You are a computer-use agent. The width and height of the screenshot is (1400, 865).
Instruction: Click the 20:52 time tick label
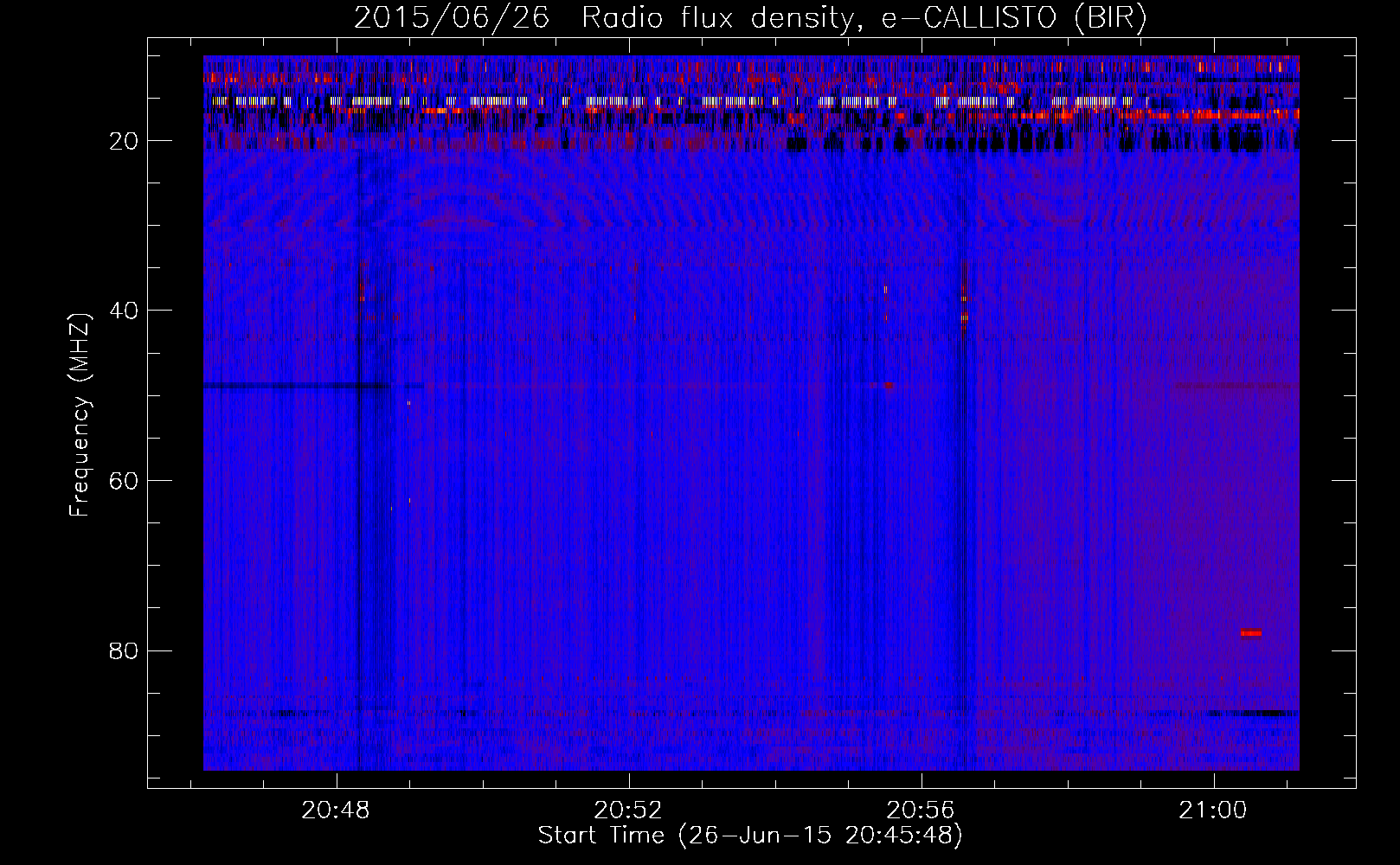tap(628, 811)
